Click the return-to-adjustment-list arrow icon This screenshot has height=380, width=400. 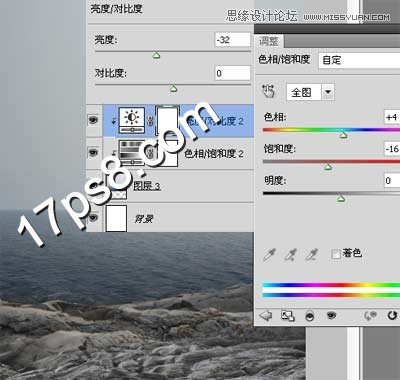(266, 315)
